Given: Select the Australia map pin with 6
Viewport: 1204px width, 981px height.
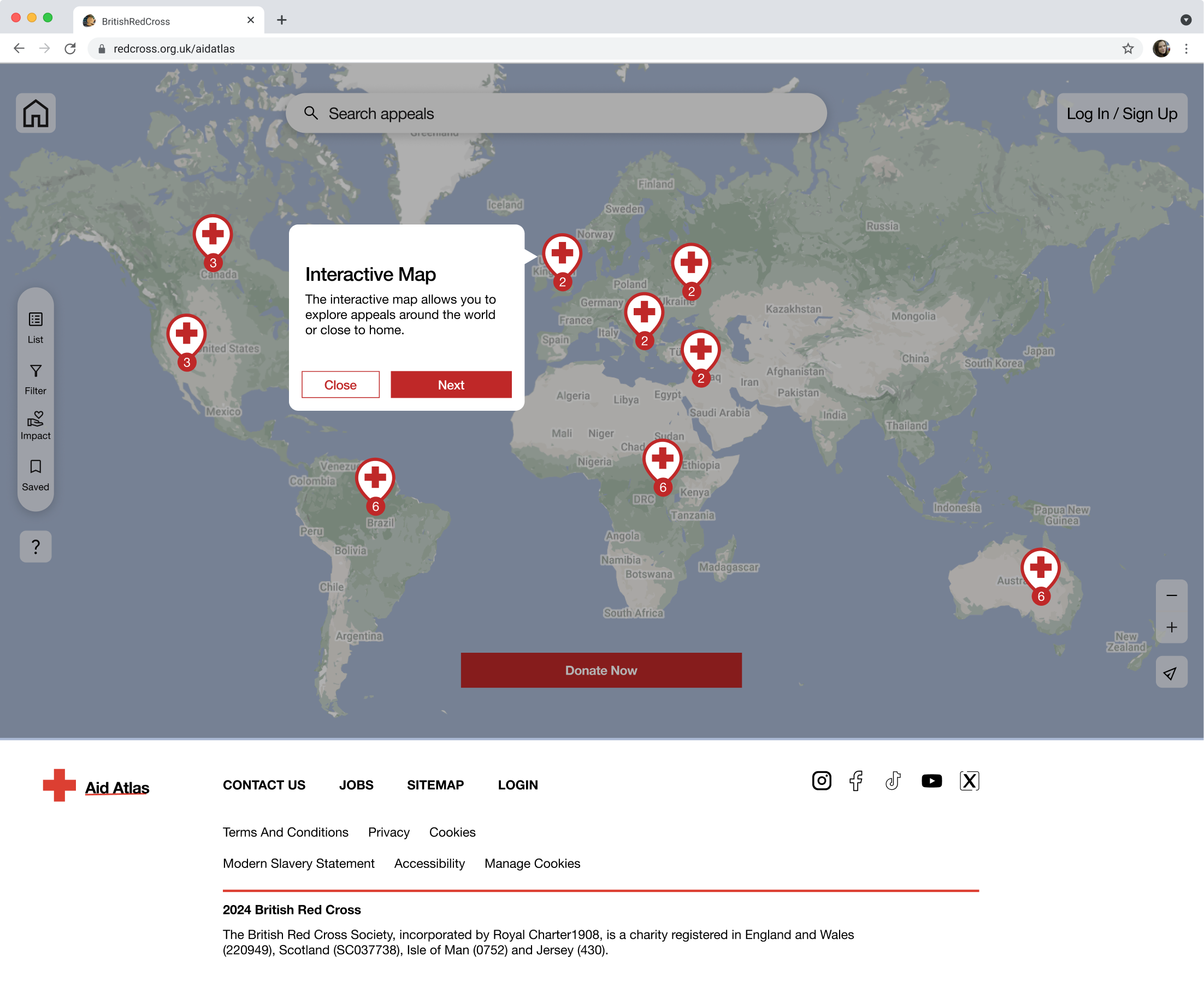Looking at the screenshot, I should (x=1041, y=576).
